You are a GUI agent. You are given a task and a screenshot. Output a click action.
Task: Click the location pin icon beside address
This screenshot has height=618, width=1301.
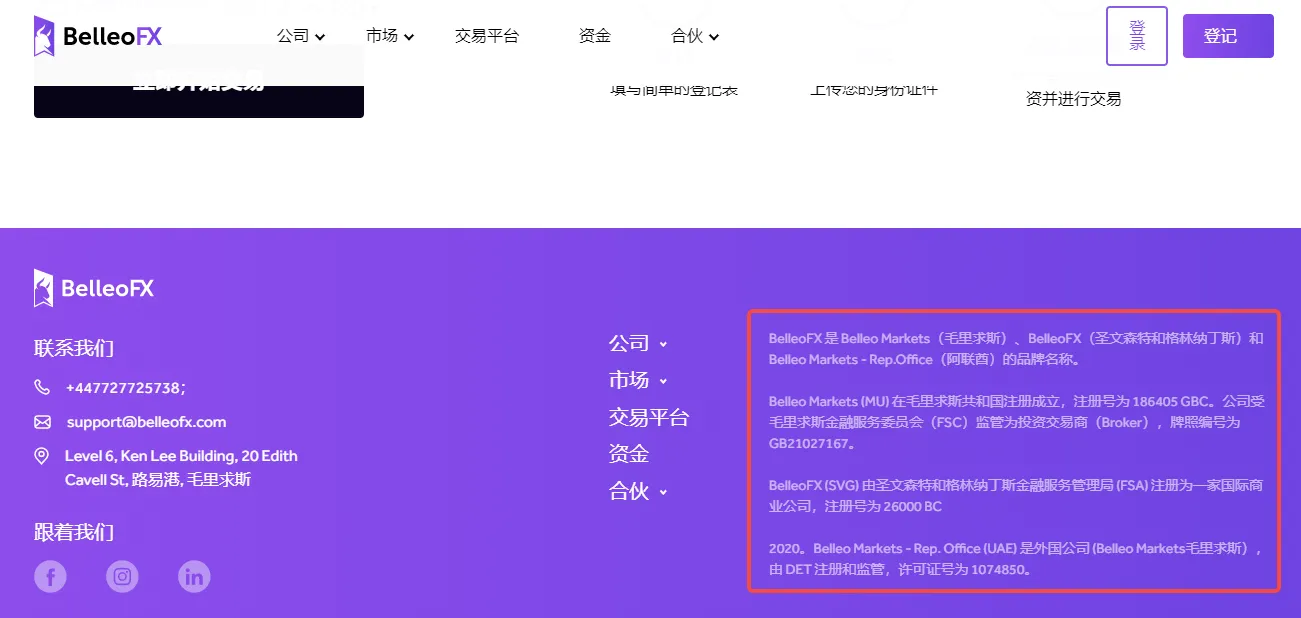[x=42, y=456]
